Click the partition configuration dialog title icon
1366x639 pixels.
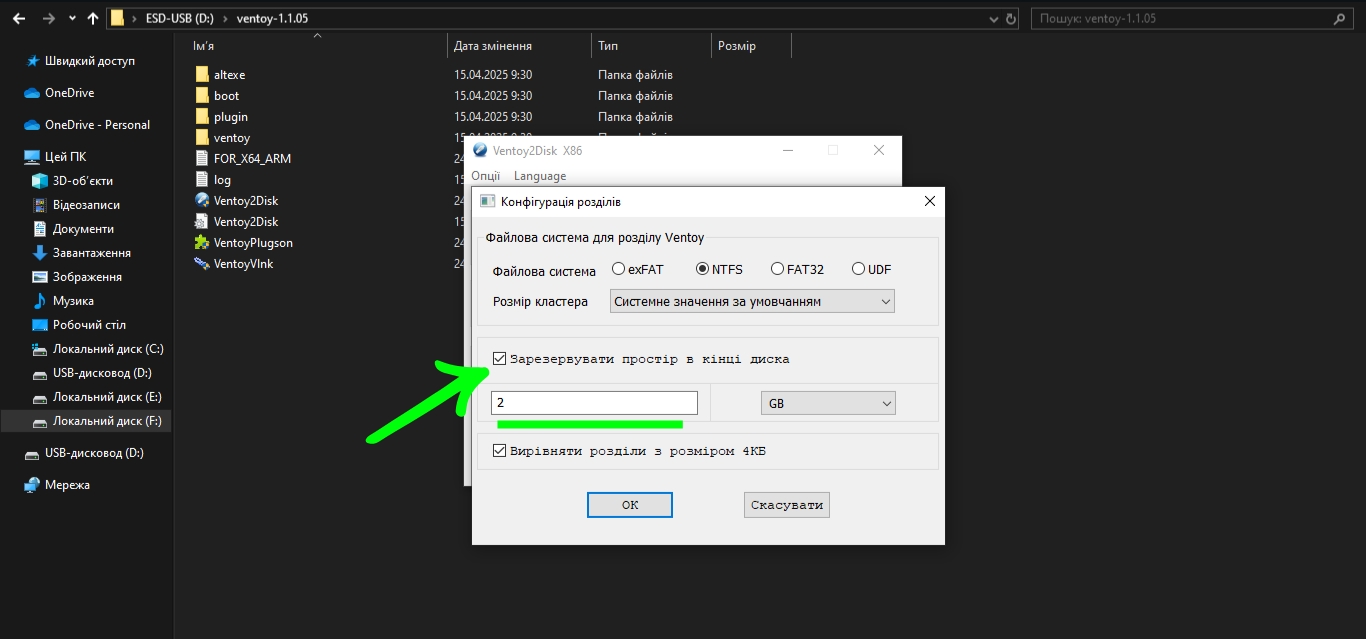point(488,201)
